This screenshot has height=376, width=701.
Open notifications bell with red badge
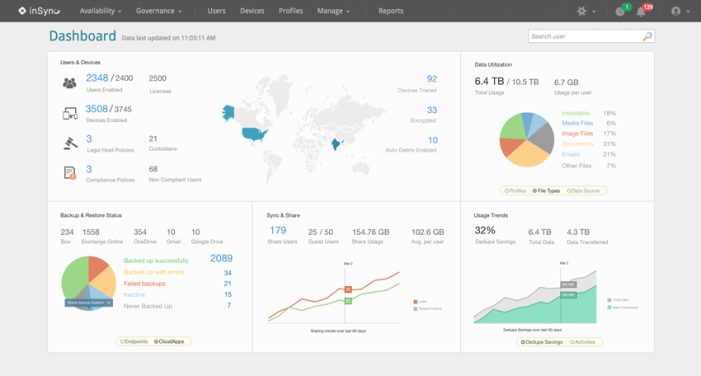(641, 11)
